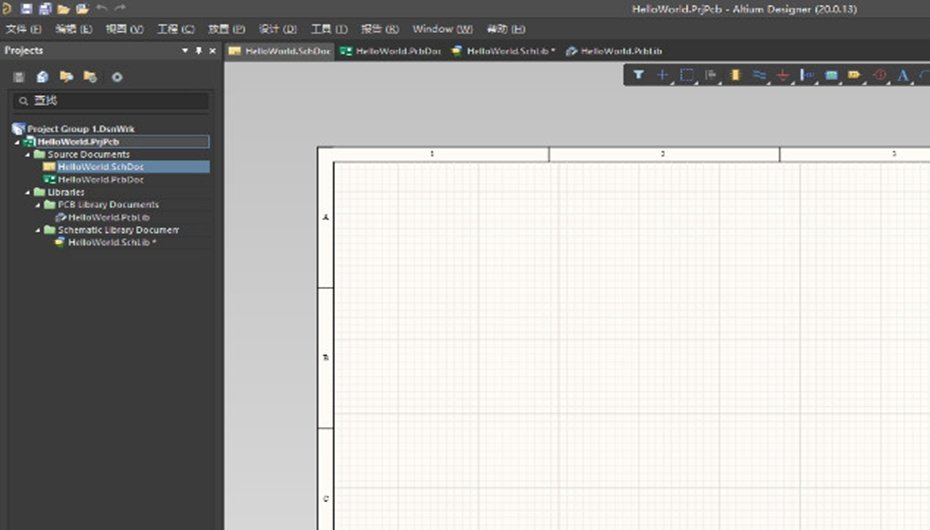Select the rectangle selection tool
The height and width of the screenshot is (530, 930).
687,75
